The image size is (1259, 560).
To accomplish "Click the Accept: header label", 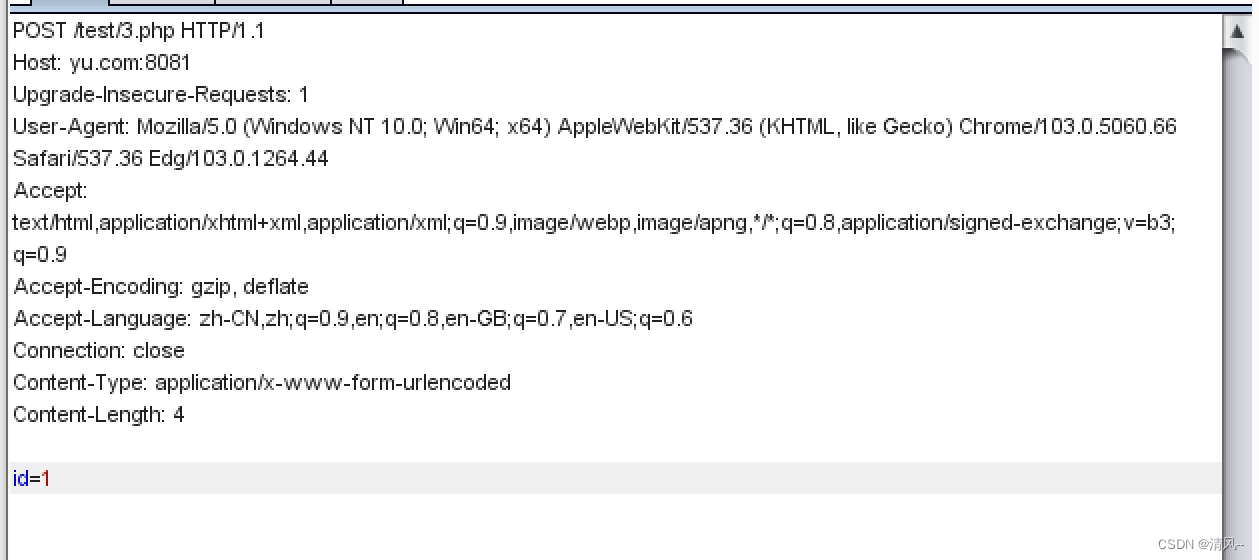I will tap(51, 191).
